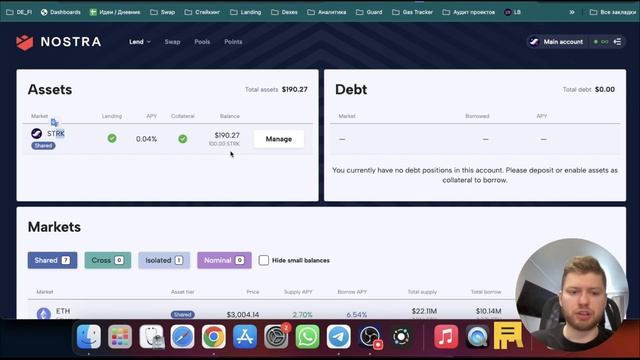Go to the Points page
The image size is (640, 360).
coord(233,42)
